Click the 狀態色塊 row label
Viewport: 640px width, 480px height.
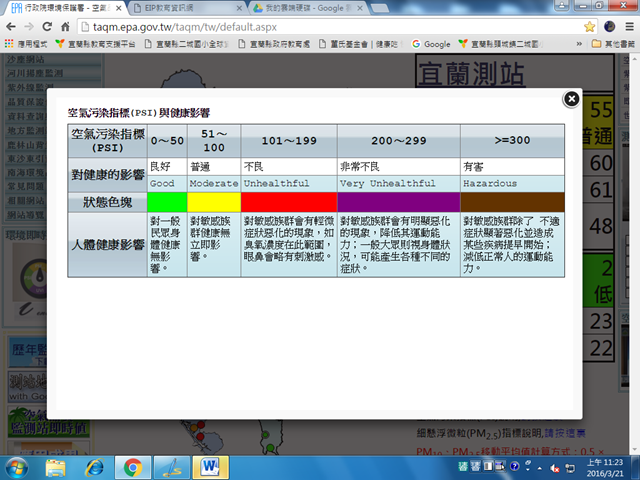108,202
